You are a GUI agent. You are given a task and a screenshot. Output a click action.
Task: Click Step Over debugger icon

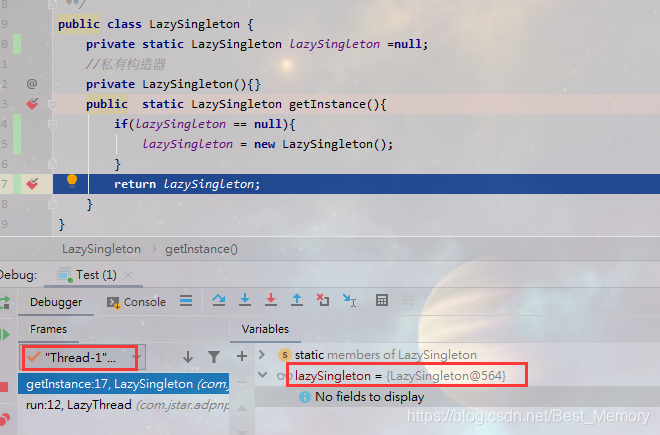pos(218,300)
